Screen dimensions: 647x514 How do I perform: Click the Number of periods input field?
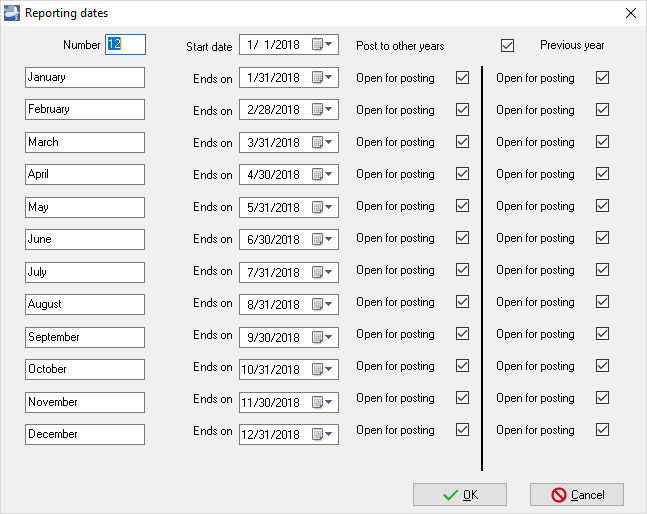tap(125, 45)
